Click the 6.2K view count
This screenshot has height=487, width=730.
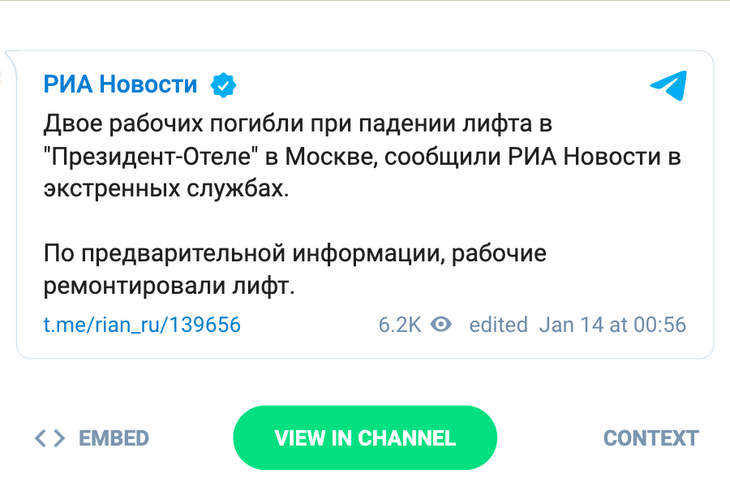400,325
